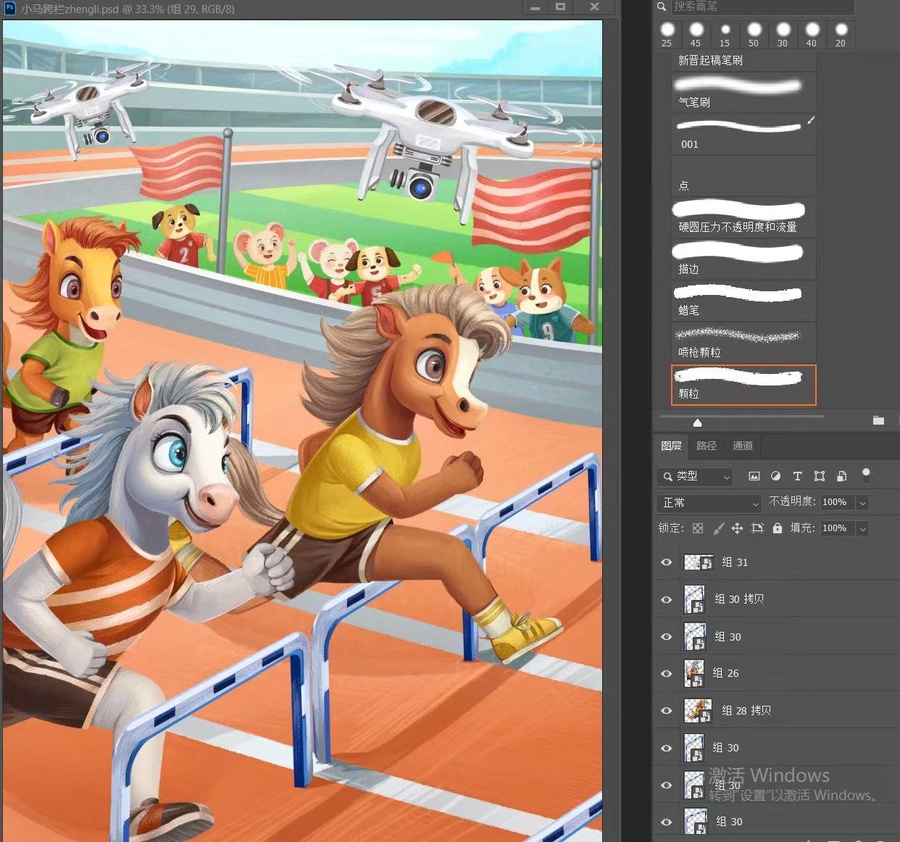Viewport: 900px width, 842px height.
Task: Click the magnifier icon beside brush search
Action: 662,6
